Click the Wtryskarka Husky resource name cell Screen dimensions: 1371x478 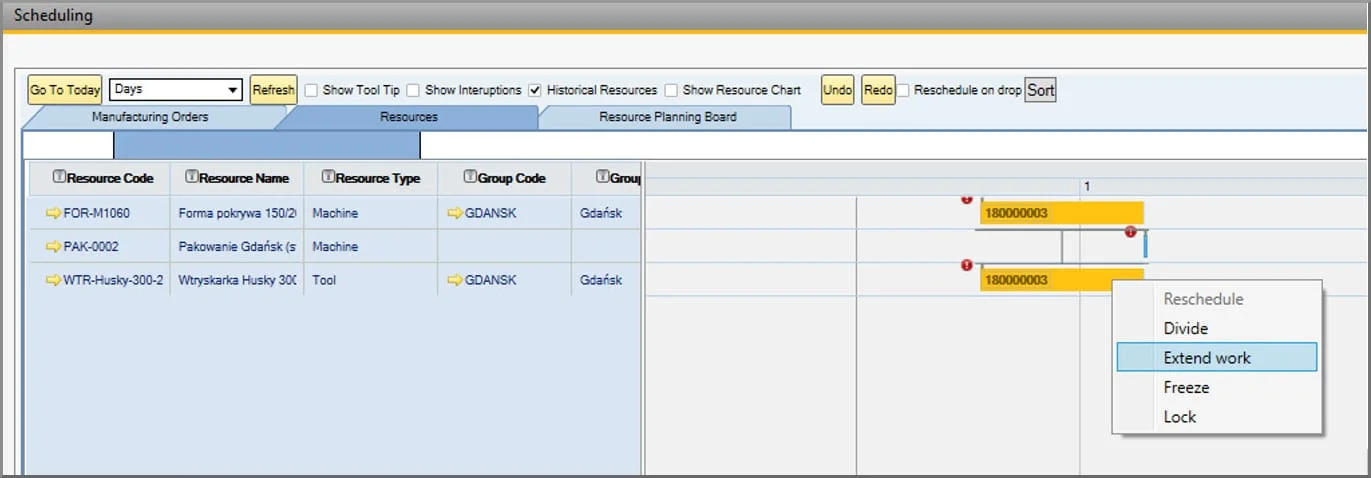pos(237,281)
